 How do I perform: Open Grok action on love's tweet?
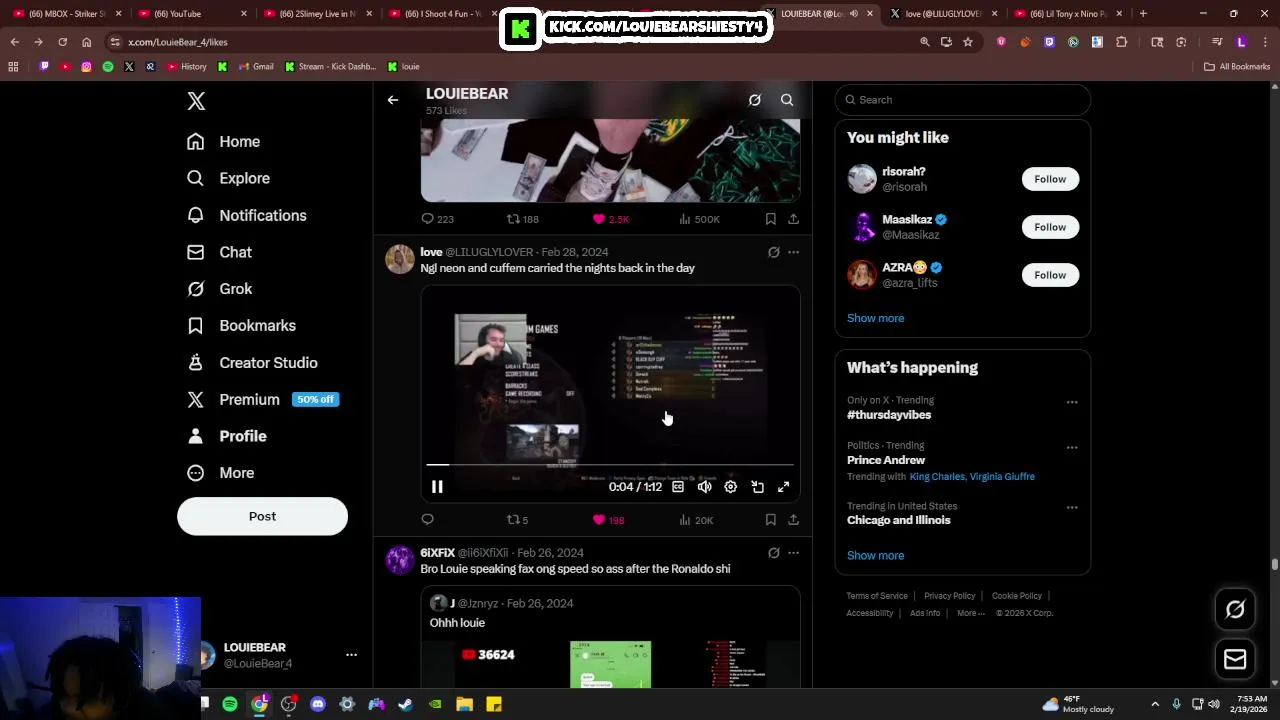click(773, 252)
